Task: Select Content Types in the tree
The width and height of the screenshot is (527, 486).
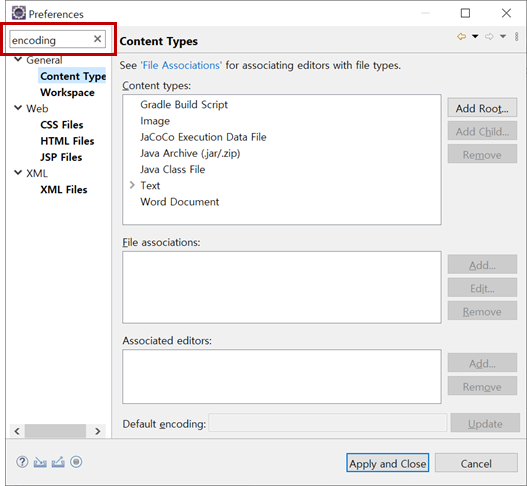Action: pos(73,76)
